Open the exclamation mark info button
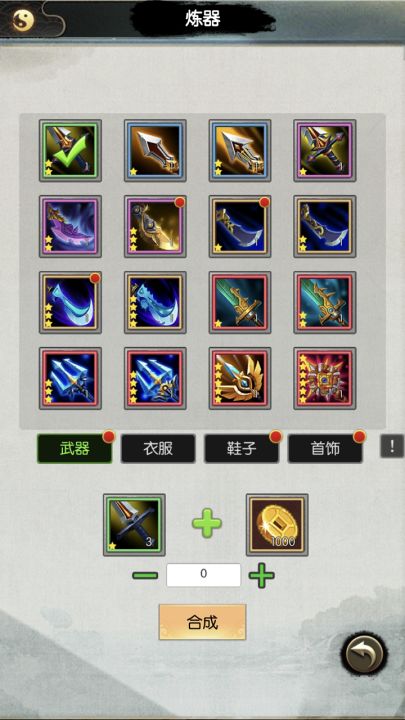 pyautogui.click(x=392, y=446)
